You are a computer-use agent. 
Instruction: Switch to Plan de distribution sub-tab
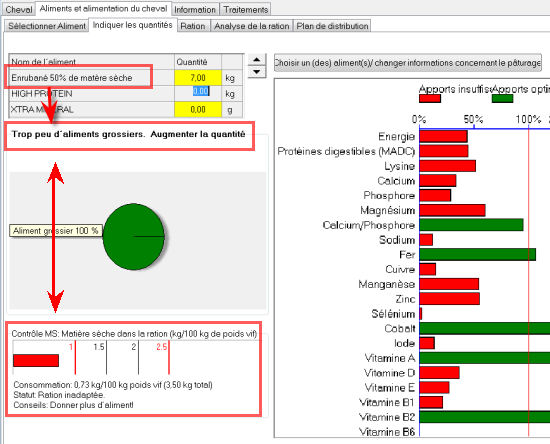(332, 26)
